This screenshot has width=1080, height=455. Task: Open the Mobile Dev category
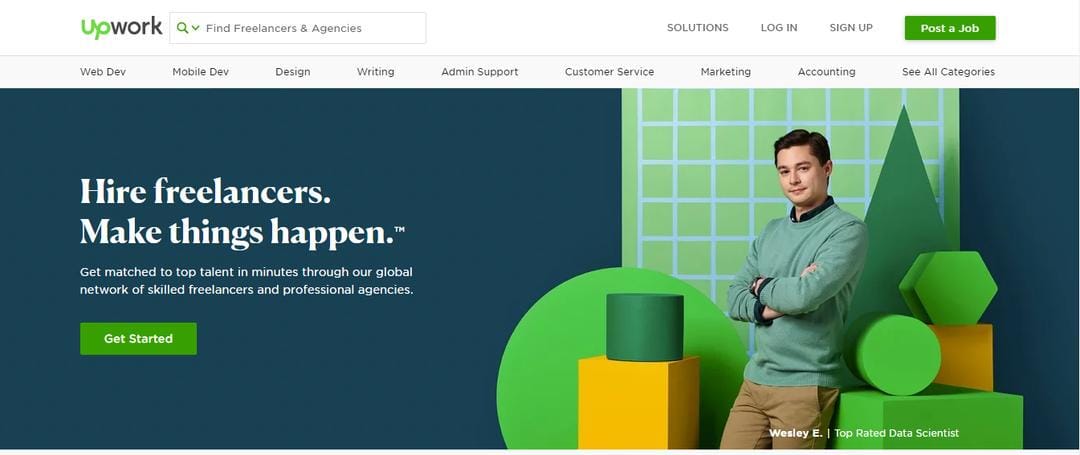click(x=200, y=72)
